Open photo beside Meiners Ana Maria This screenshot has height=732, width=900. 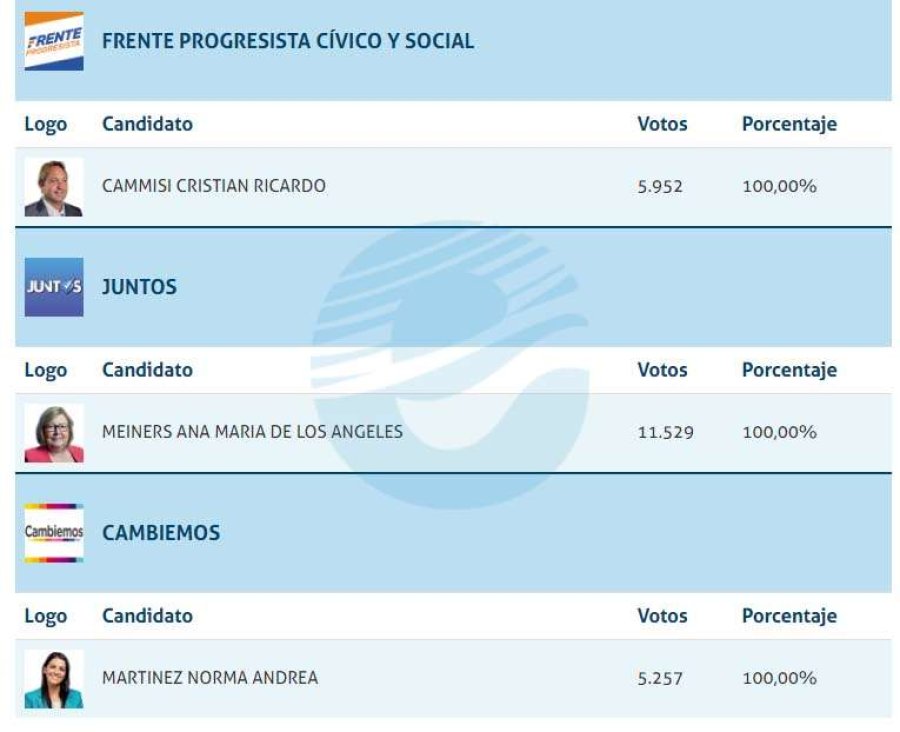tap(54, 433)
